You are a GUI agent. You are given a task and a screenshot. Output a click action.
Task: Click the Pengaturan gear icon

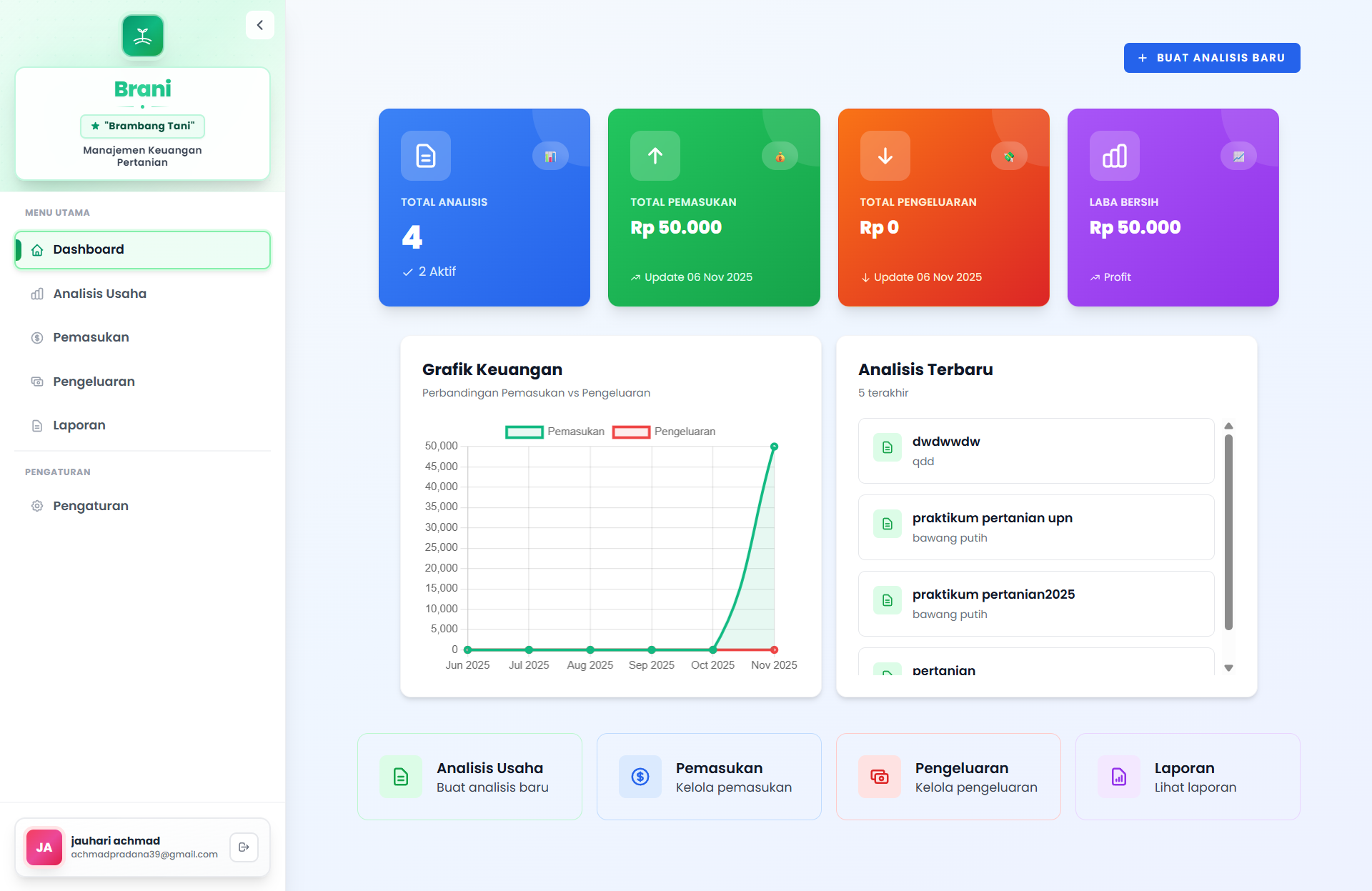[x=37, y=506]
